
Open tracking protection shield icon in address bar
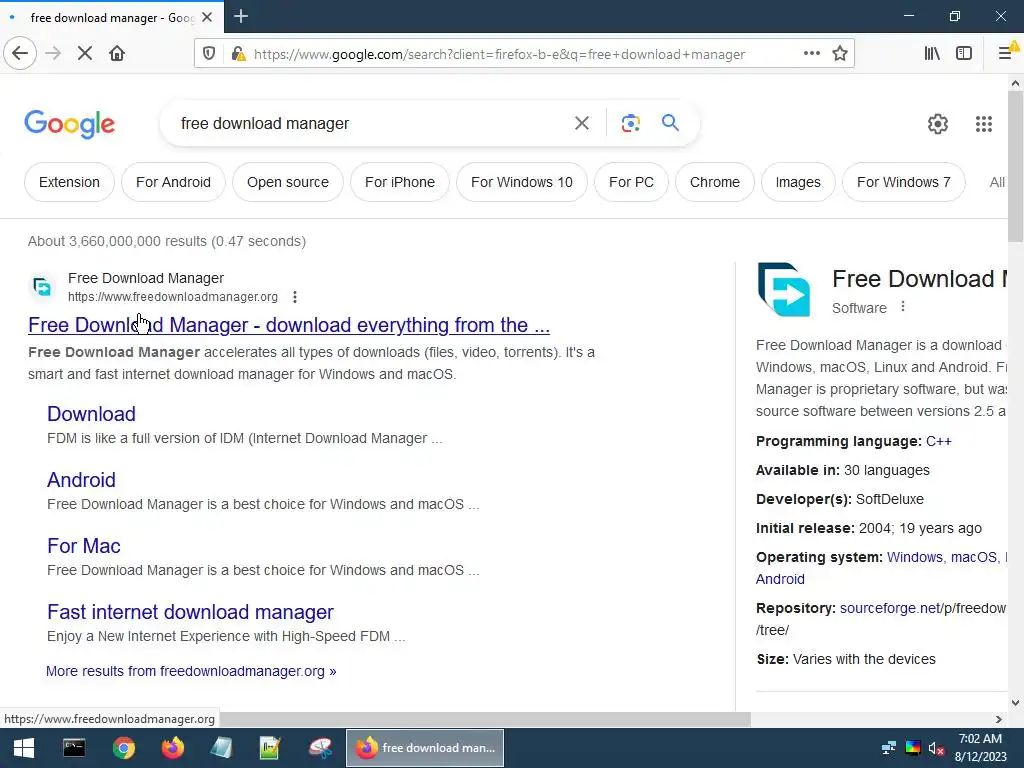[x=209, y=54]
